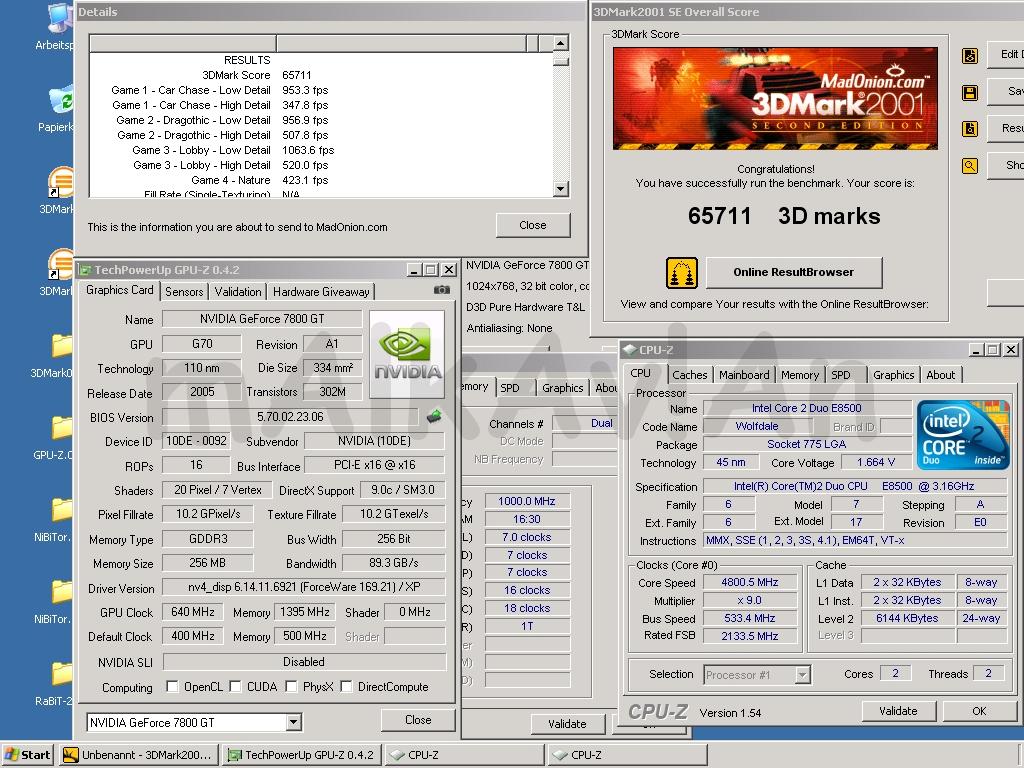Toggle the DirectCompute checkbox
The height and width of the screenshot is (768, 1024).
(346, 686)
